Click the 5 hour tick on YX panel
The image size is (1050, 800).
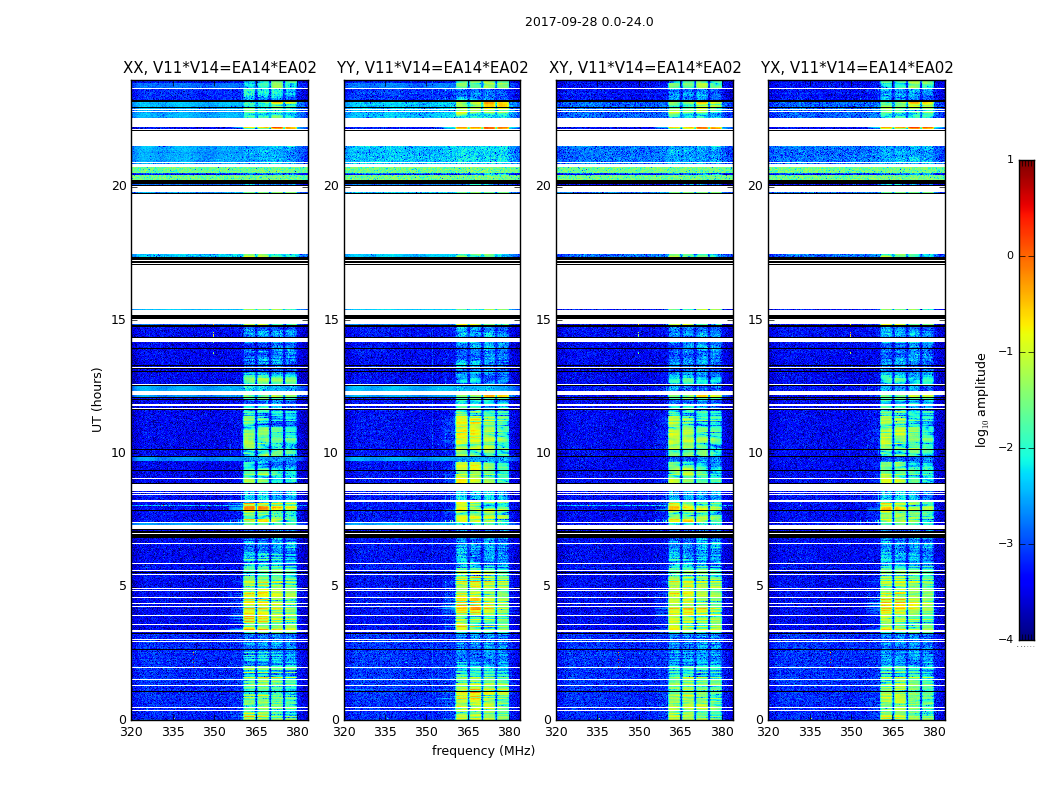click(759, 586)
